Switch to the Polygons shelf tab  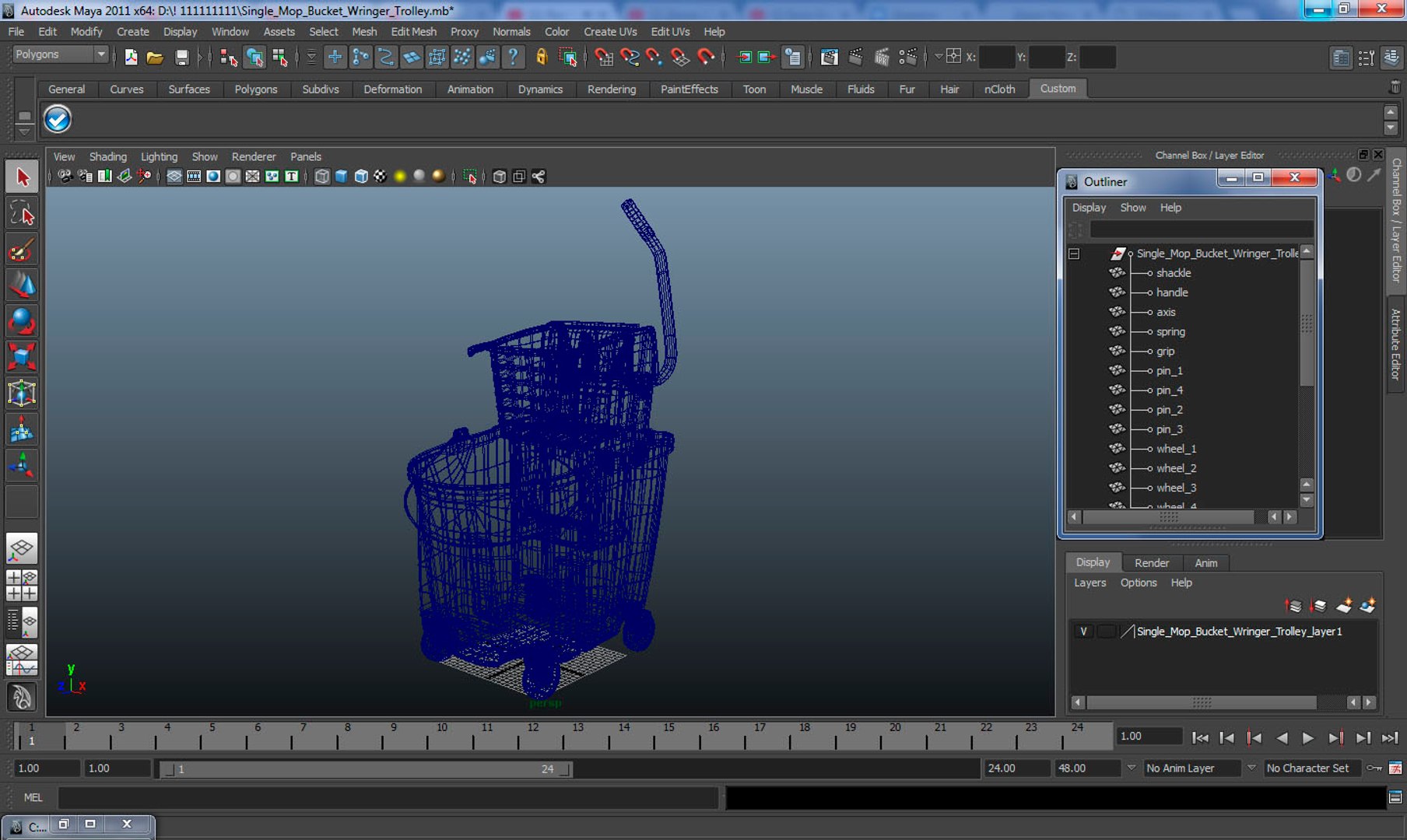click(256, 89)
